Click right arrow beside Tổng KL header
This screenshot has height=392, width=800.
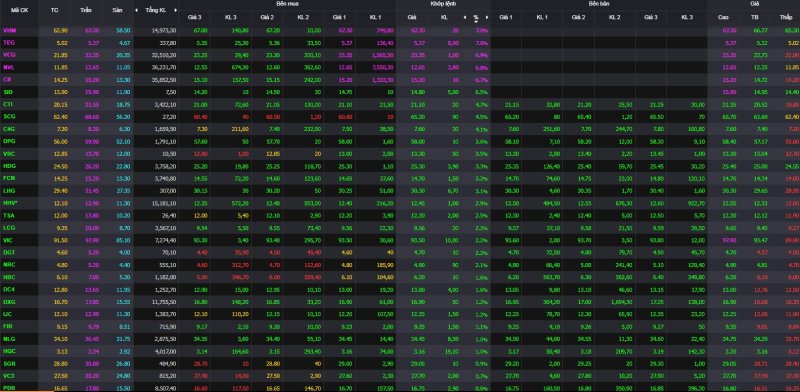pos(176,10)
